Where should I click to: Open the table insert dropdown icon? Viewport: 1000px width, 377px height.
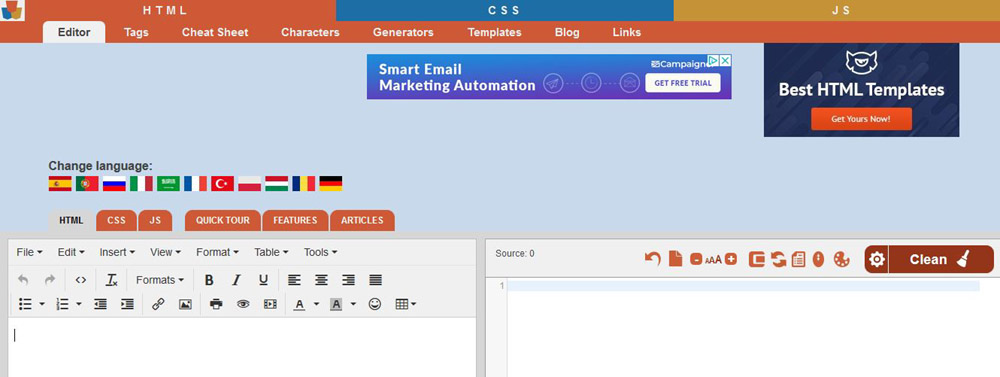pos(406,304)
